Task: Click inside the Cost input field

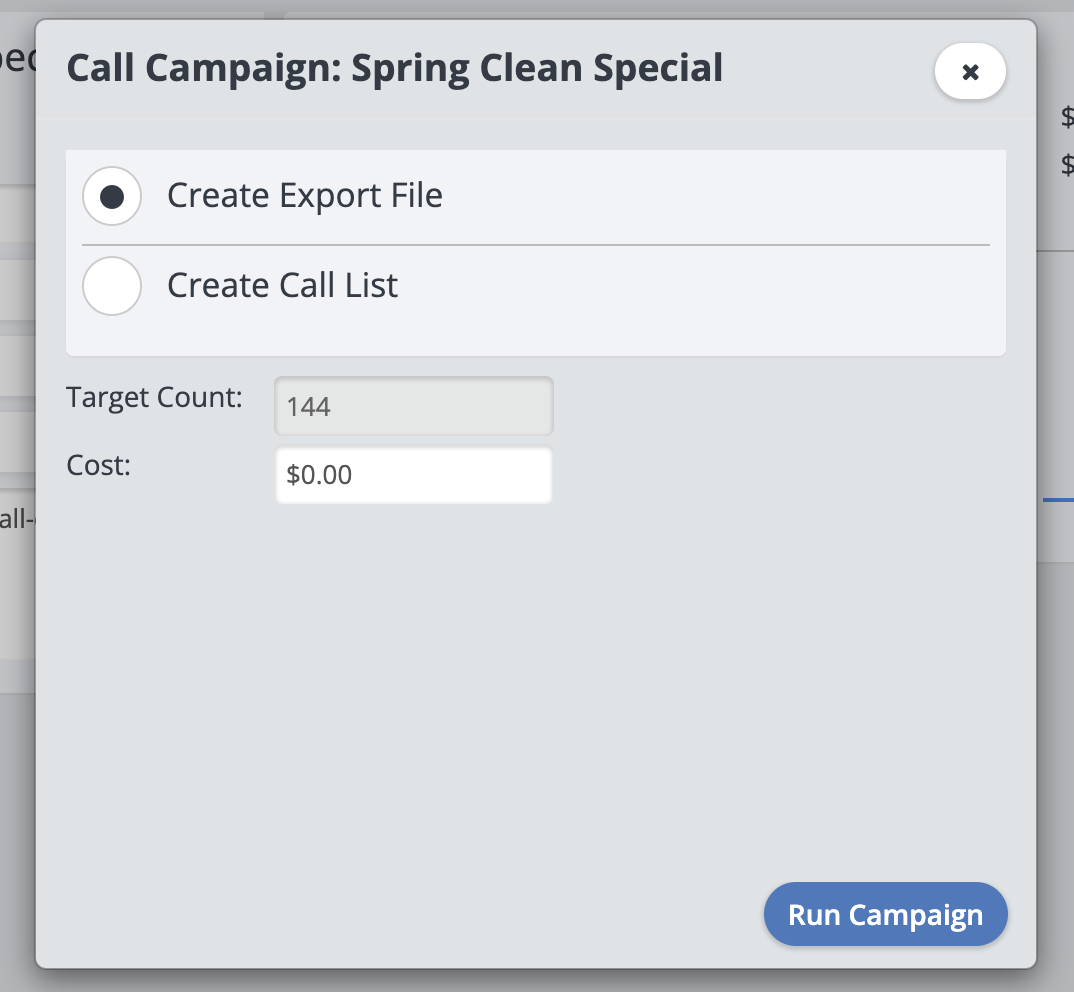Action: pyautogui.click(x=413, y=474)
